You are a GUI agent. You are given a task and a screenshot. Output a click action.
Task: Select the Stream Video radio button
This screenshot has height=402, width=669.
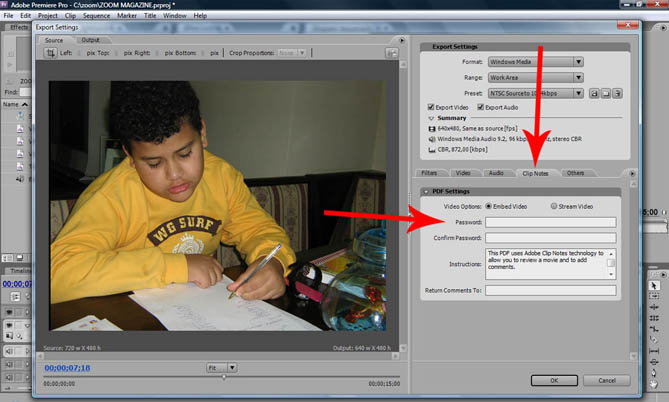(553, 206)
